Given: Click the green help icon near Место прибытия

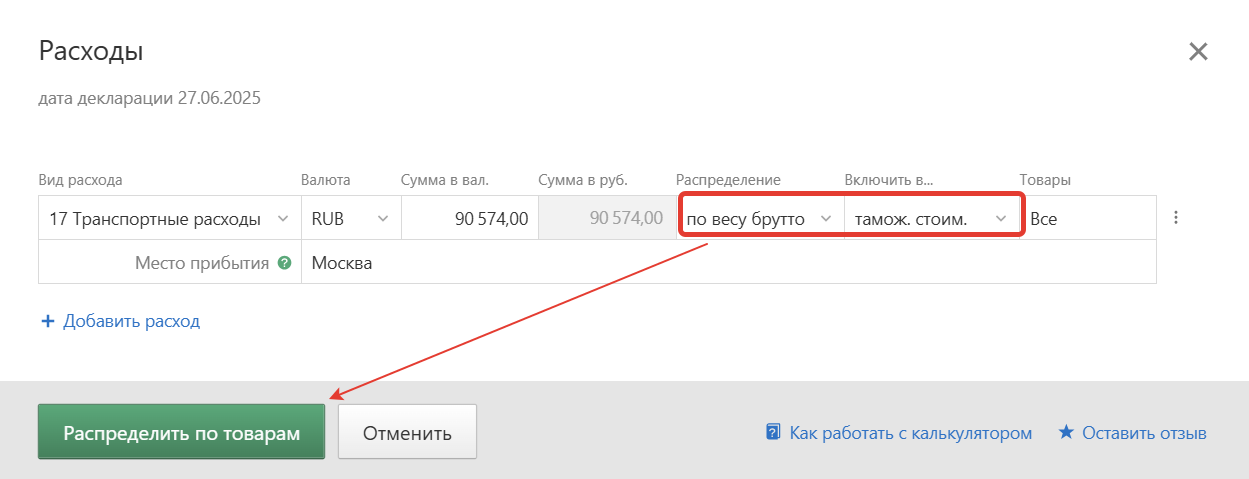Looking at the screenshot, I should 285,263.
